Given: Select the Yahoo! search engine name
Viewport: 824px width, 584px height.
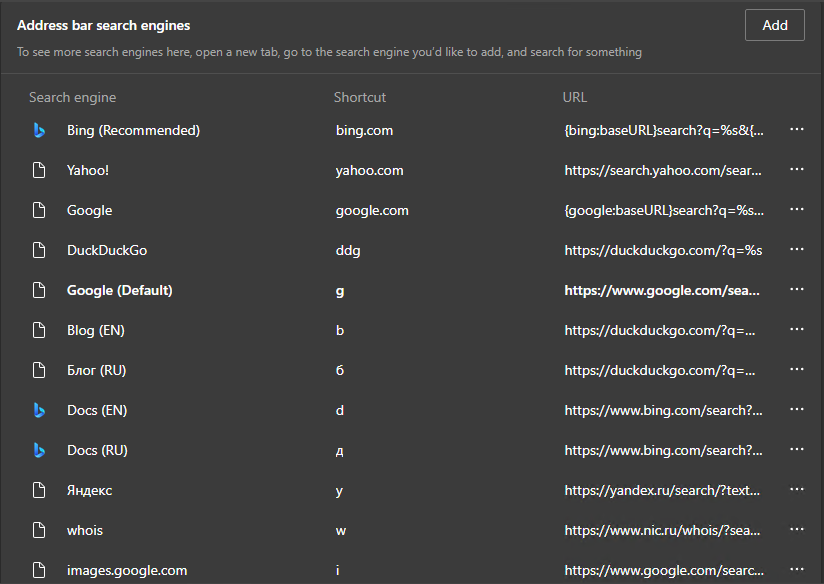Looking at the screenshot, I should click(88, 170).
